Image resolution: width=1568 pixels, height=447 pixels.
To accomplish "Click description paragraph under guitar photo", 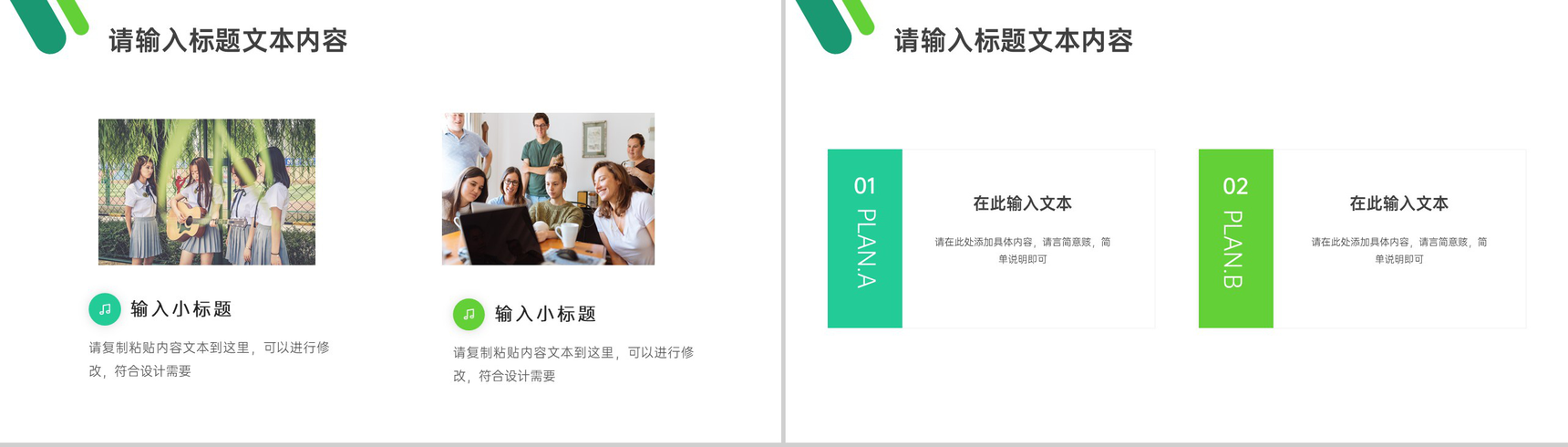I will click(x=209, y=359).
